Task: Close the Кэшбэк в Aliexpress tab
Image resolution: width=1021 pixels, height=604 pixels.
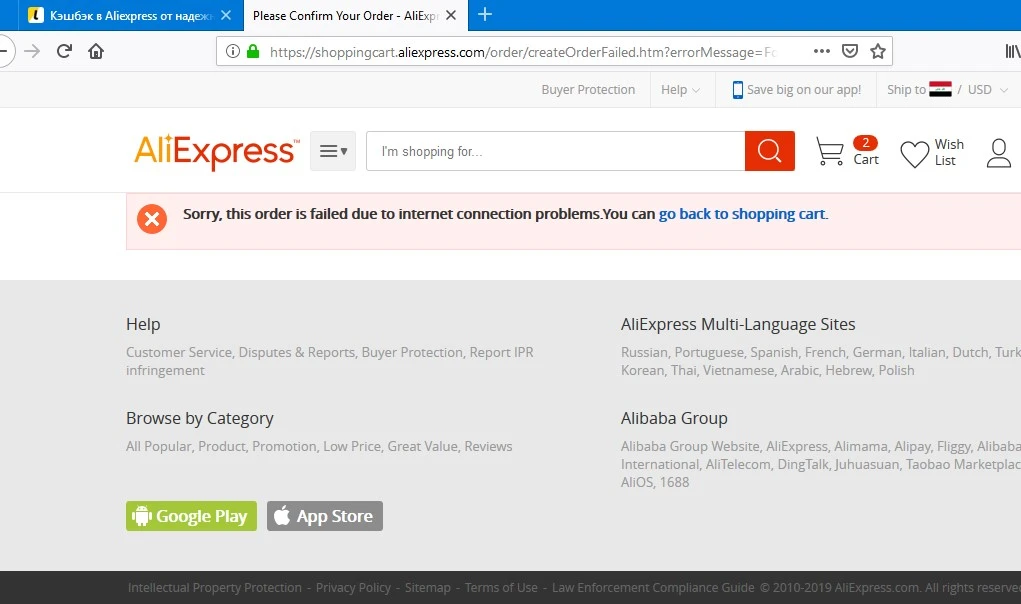Action: tap(226, 15)
